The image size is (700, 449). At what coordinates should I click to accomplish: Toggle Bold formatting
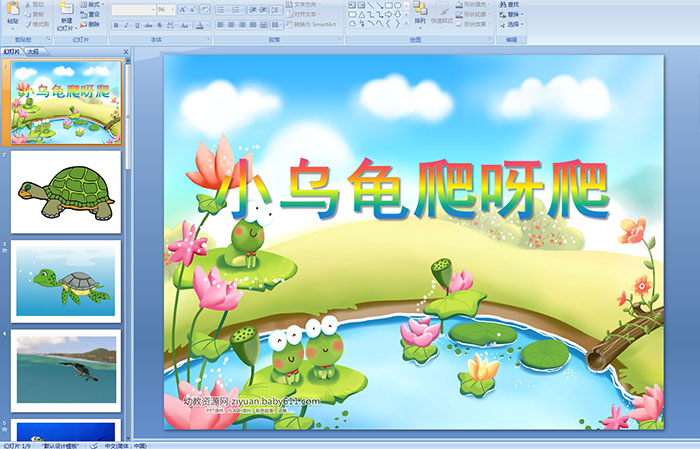[x=116, y=25]
